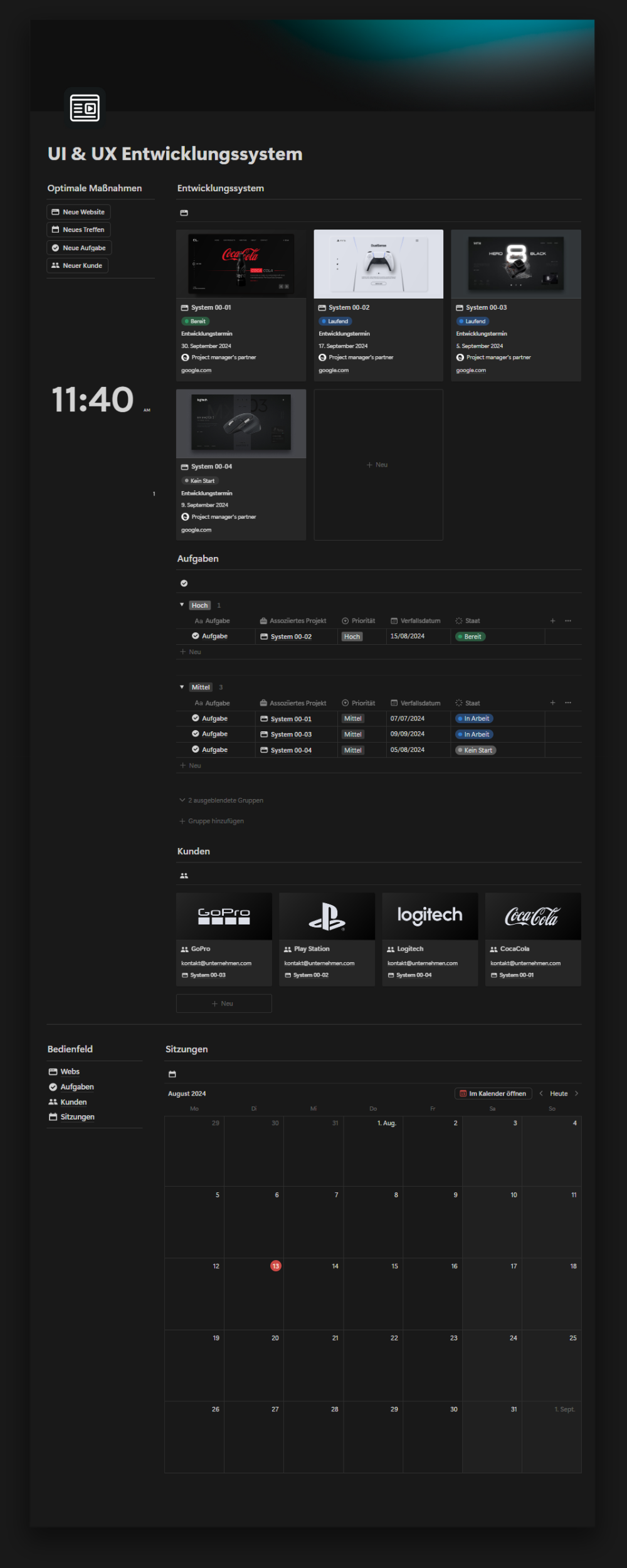
Task: Go to next month with right arrow
Action: [576, 1094]
